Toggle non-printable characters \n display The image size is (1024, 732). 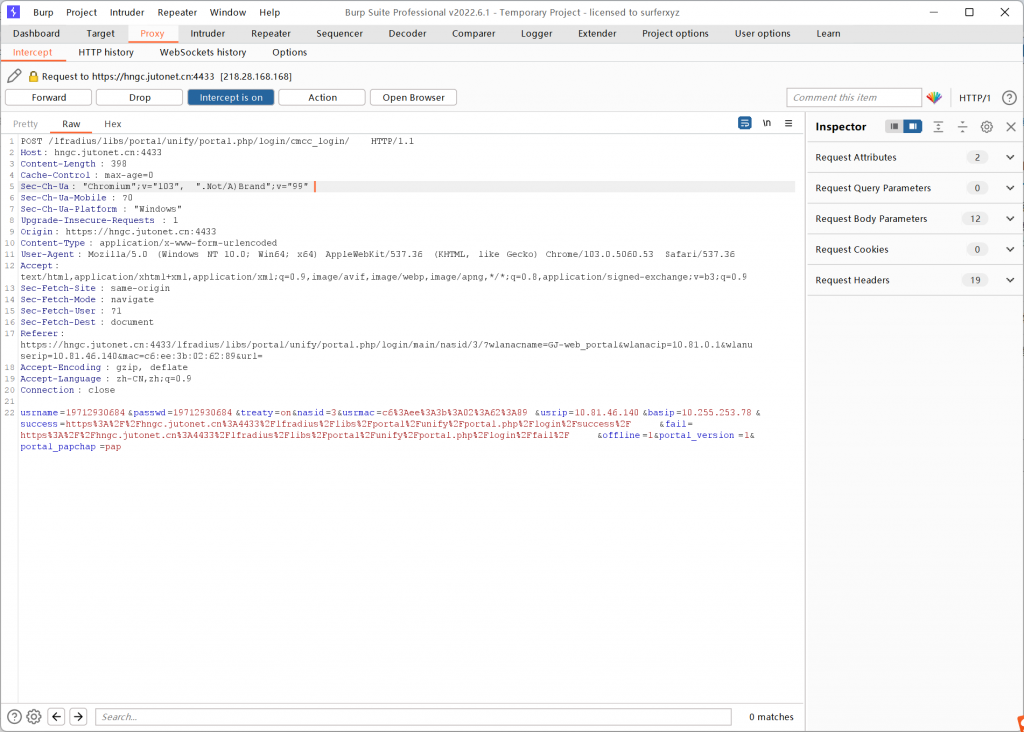click(767, 123)
